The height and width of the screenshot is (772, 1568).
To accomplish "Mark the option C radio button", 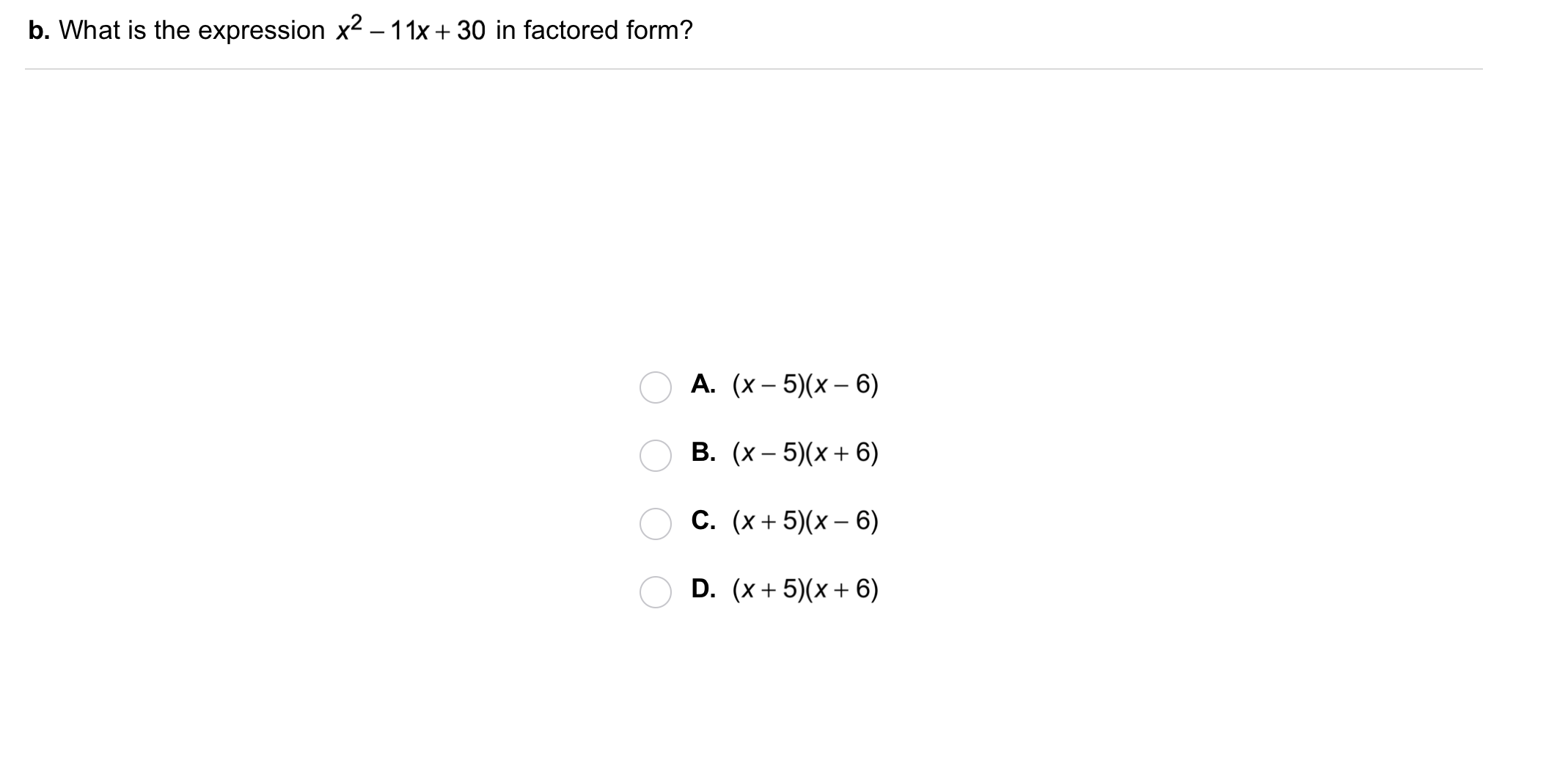I will coord(655,524).
